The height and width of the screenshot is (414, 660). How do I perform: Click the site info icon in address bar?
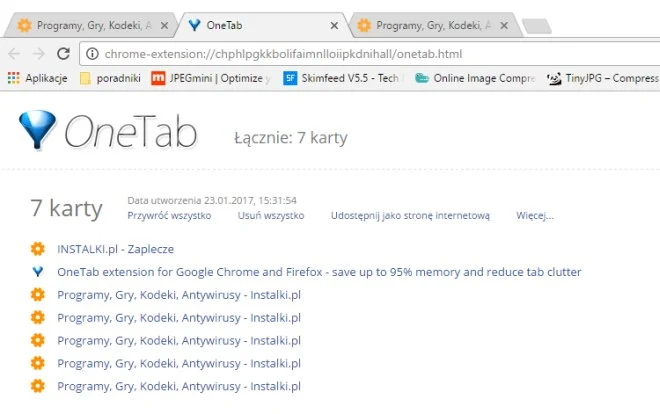click(92, 54)
